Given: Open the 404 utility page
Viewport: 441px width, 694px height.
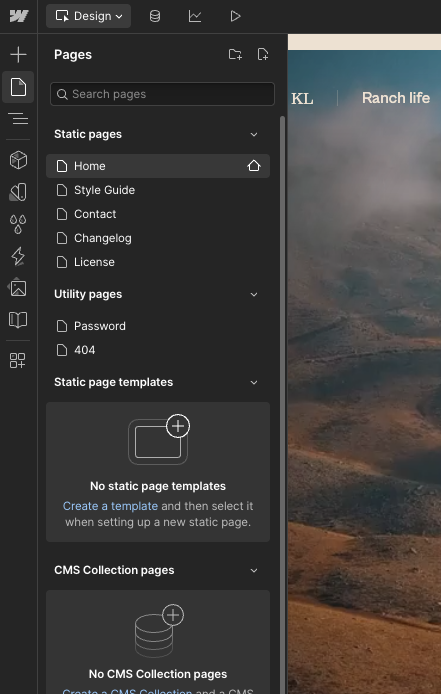Looking at the screenshot, I should [x=158, y=350].
